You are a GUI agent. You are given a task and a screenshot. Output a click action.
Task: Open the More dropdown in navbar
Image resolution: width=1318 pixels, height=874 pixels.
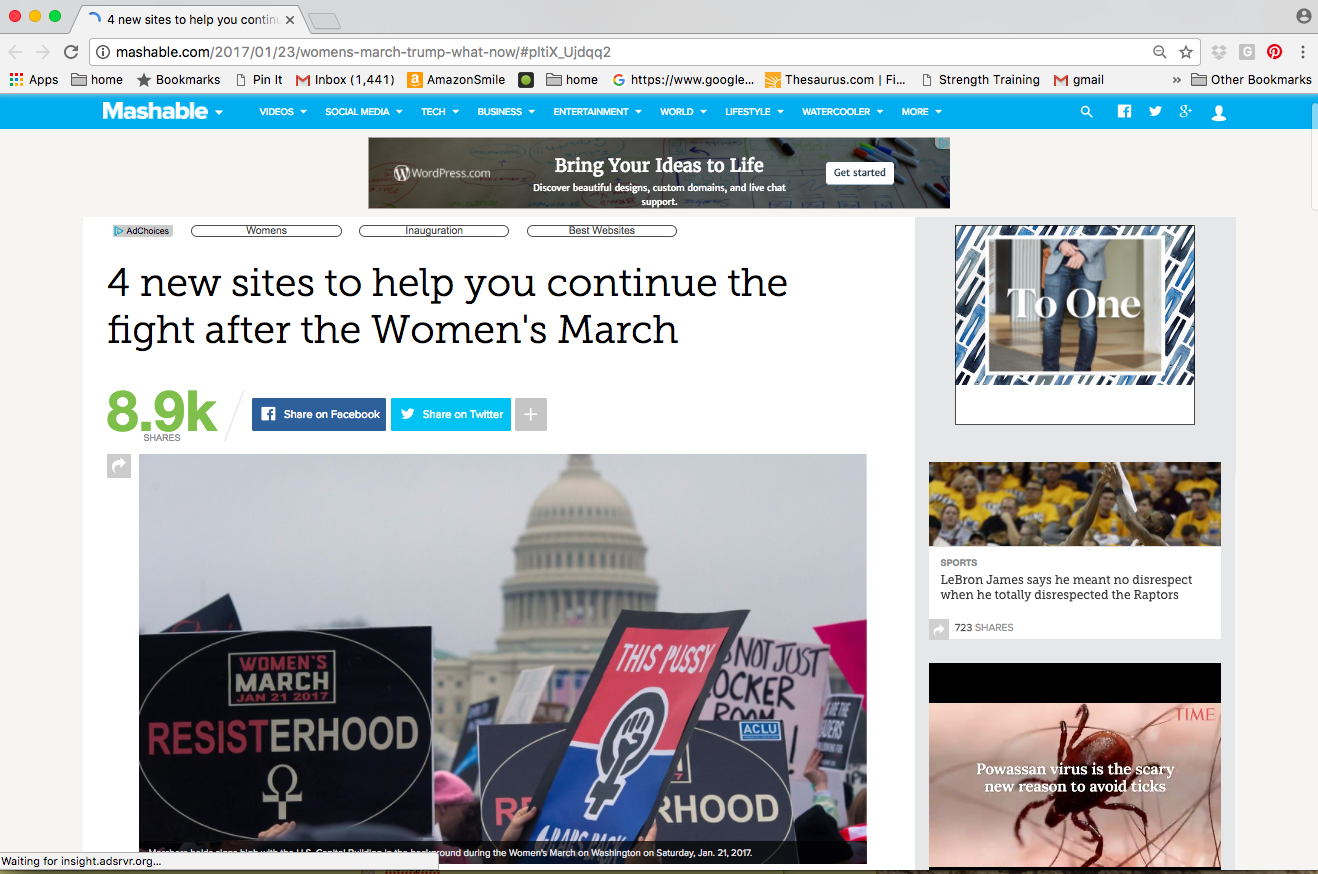point(921,112)
